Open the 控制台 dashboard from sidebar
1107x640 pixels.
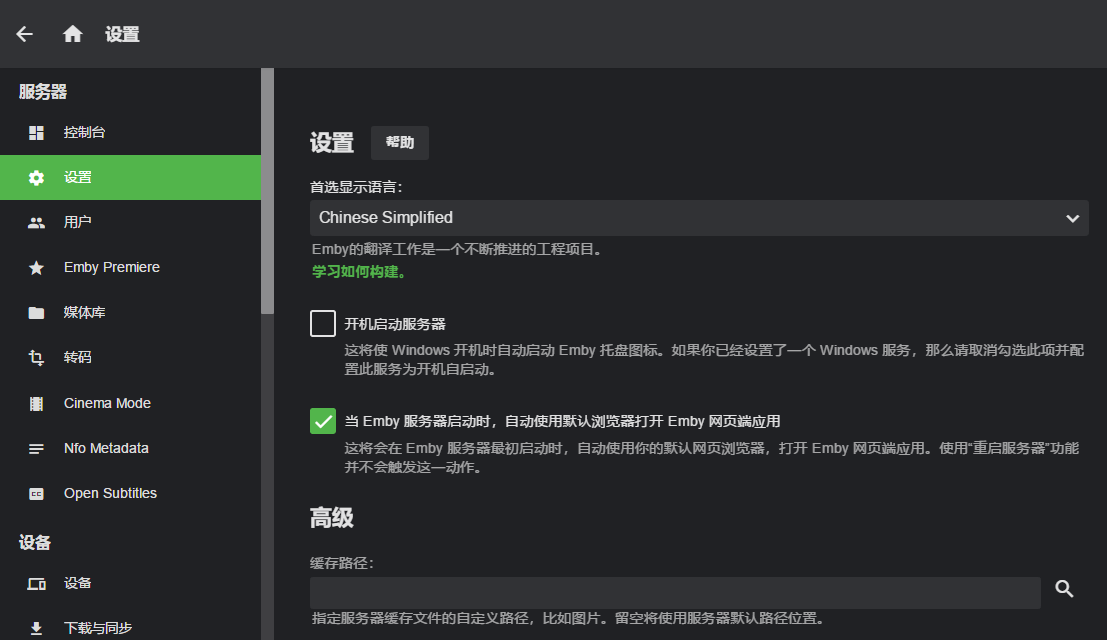(x=37, y=131)
